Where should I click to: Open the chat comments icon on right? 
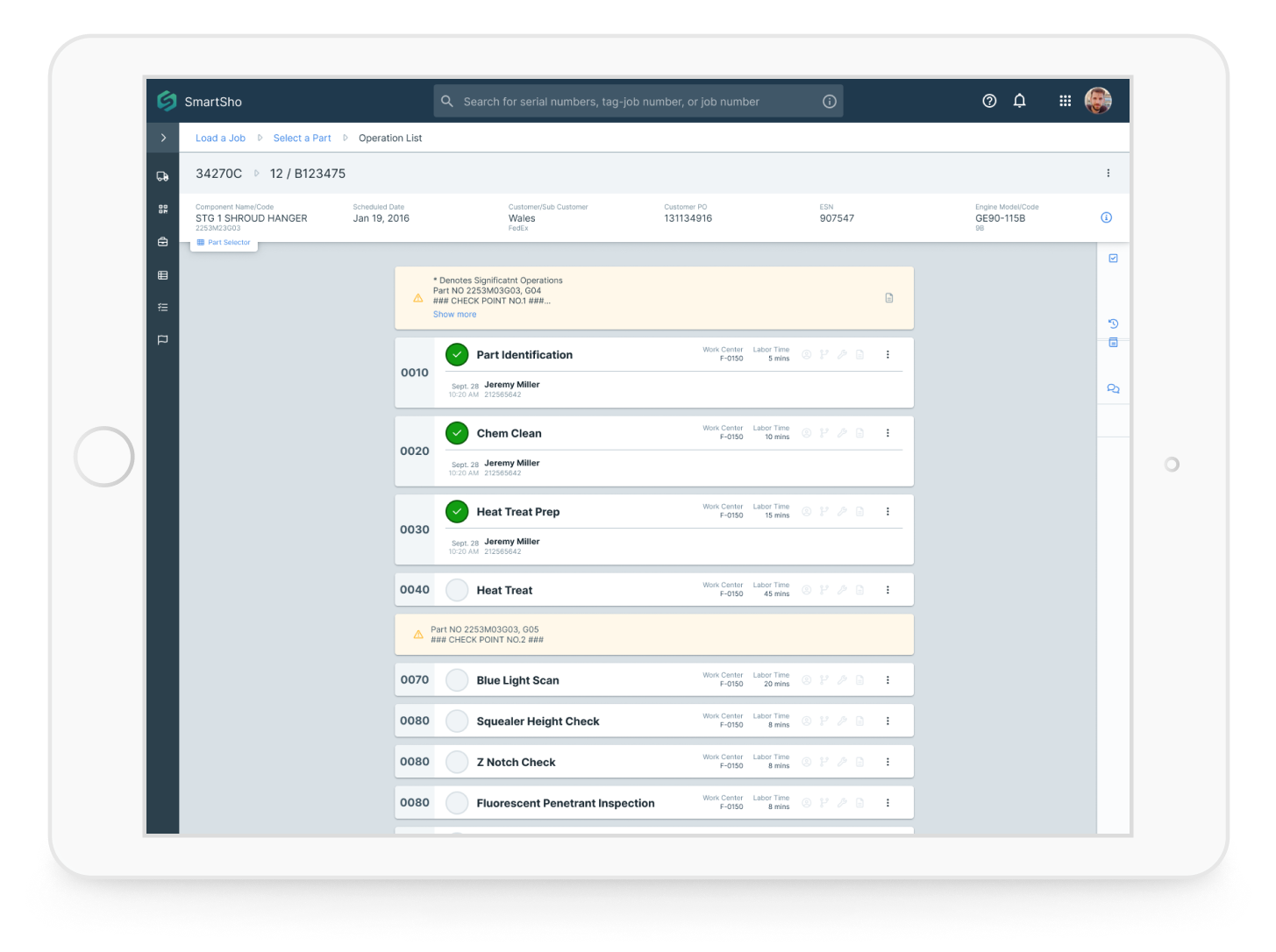(x=1113, y=388)
